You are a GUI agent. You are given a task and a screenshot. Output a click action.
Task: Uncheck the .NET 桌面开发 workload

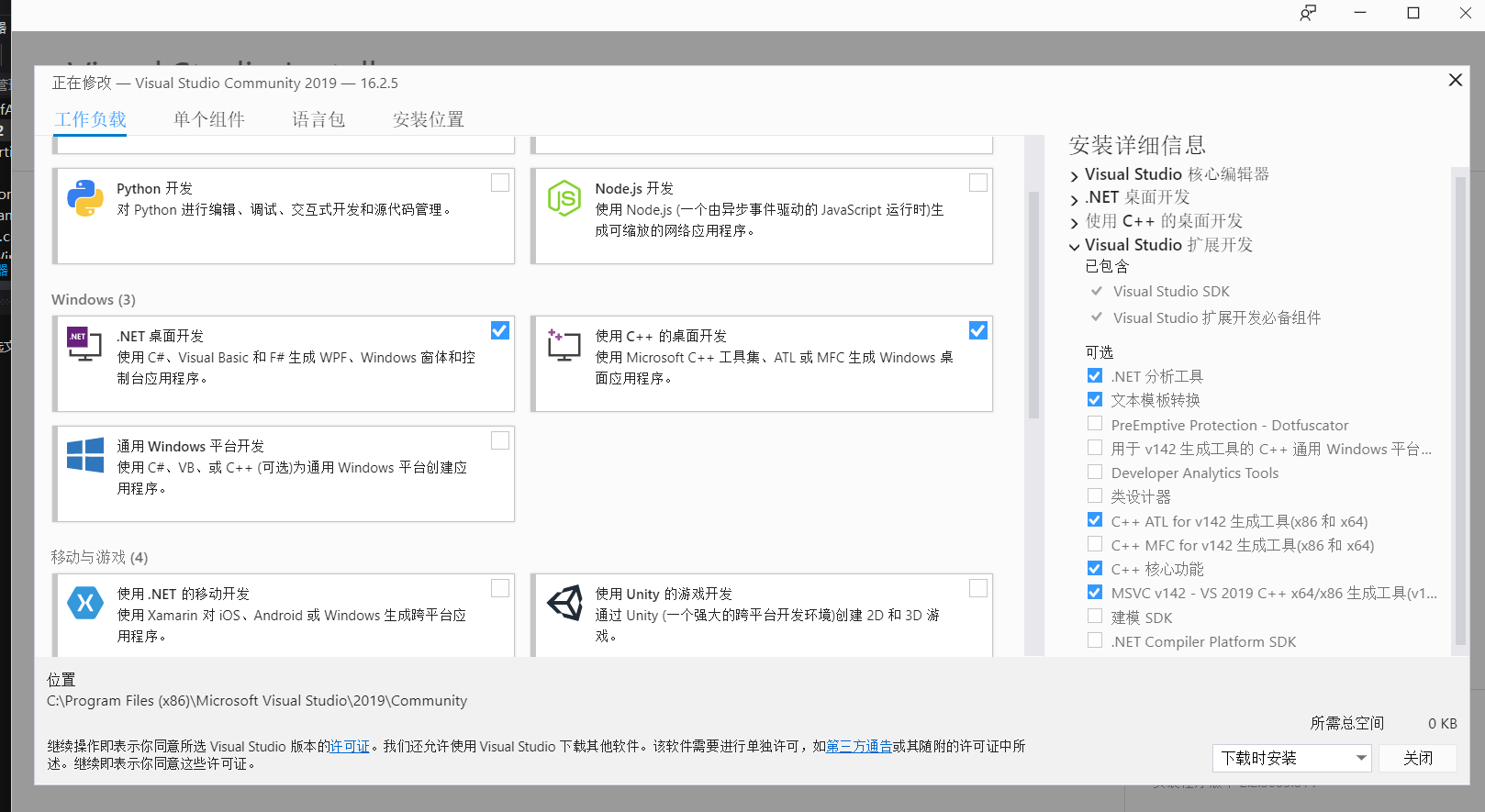500,330
